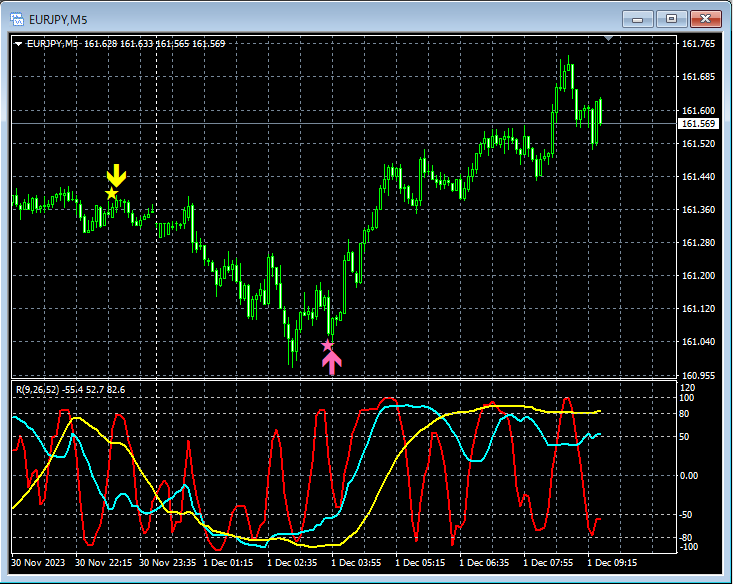
Task: Click the 161.120 price scale value
Action: pos(698,308)
